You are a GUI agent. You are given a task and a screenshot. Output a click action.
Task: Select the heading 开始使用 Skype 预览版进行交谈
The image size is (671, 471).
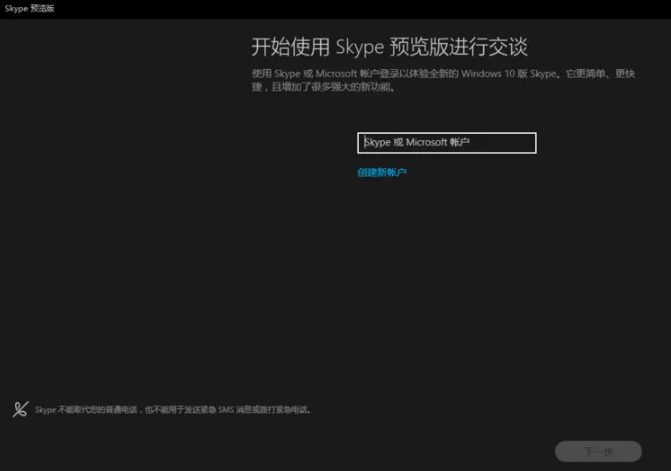click(x=389, y=47)
